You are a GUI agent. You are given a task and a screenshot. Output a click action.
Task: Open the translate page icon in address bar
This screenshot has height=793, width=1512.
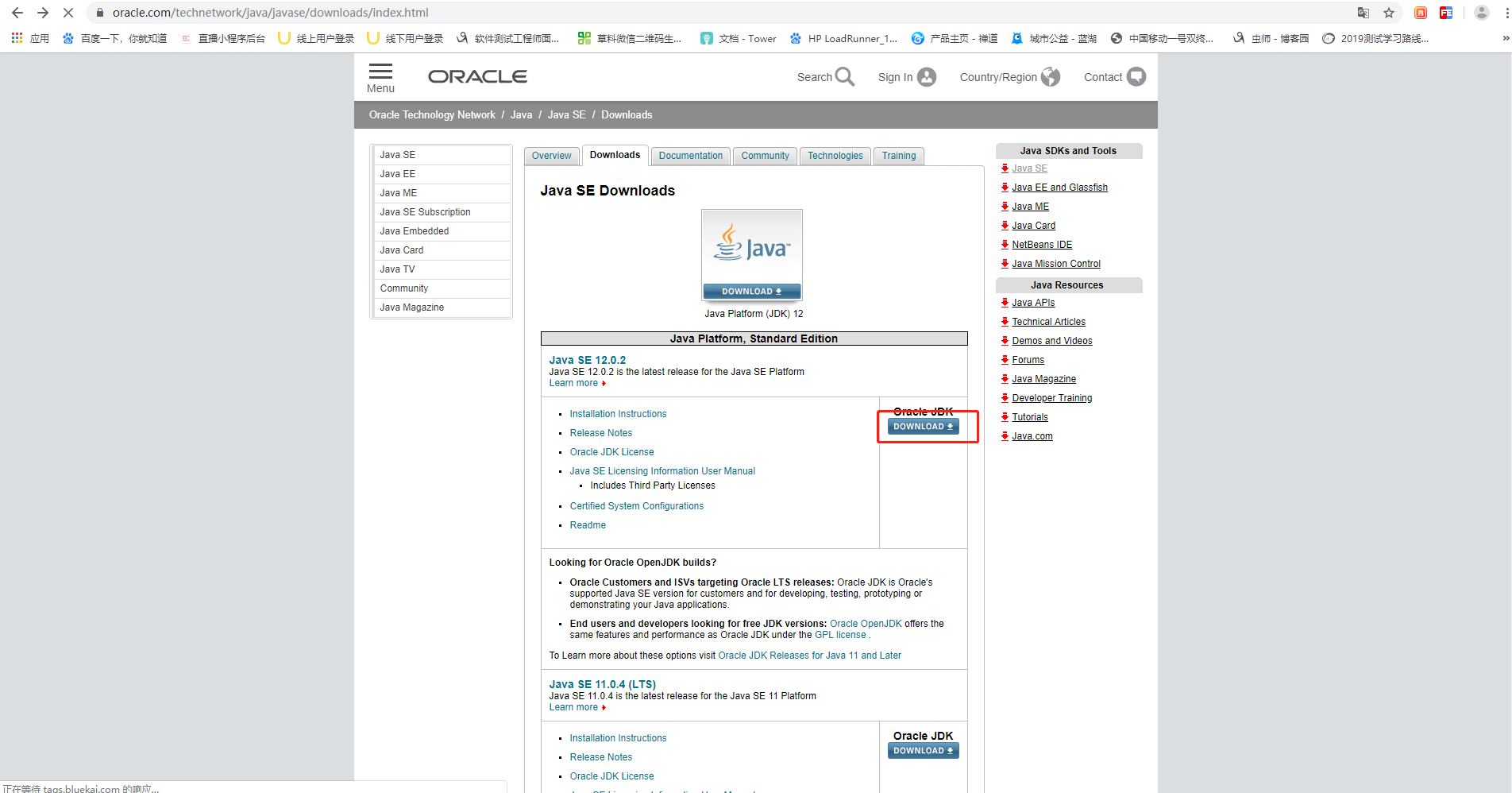1363,13
